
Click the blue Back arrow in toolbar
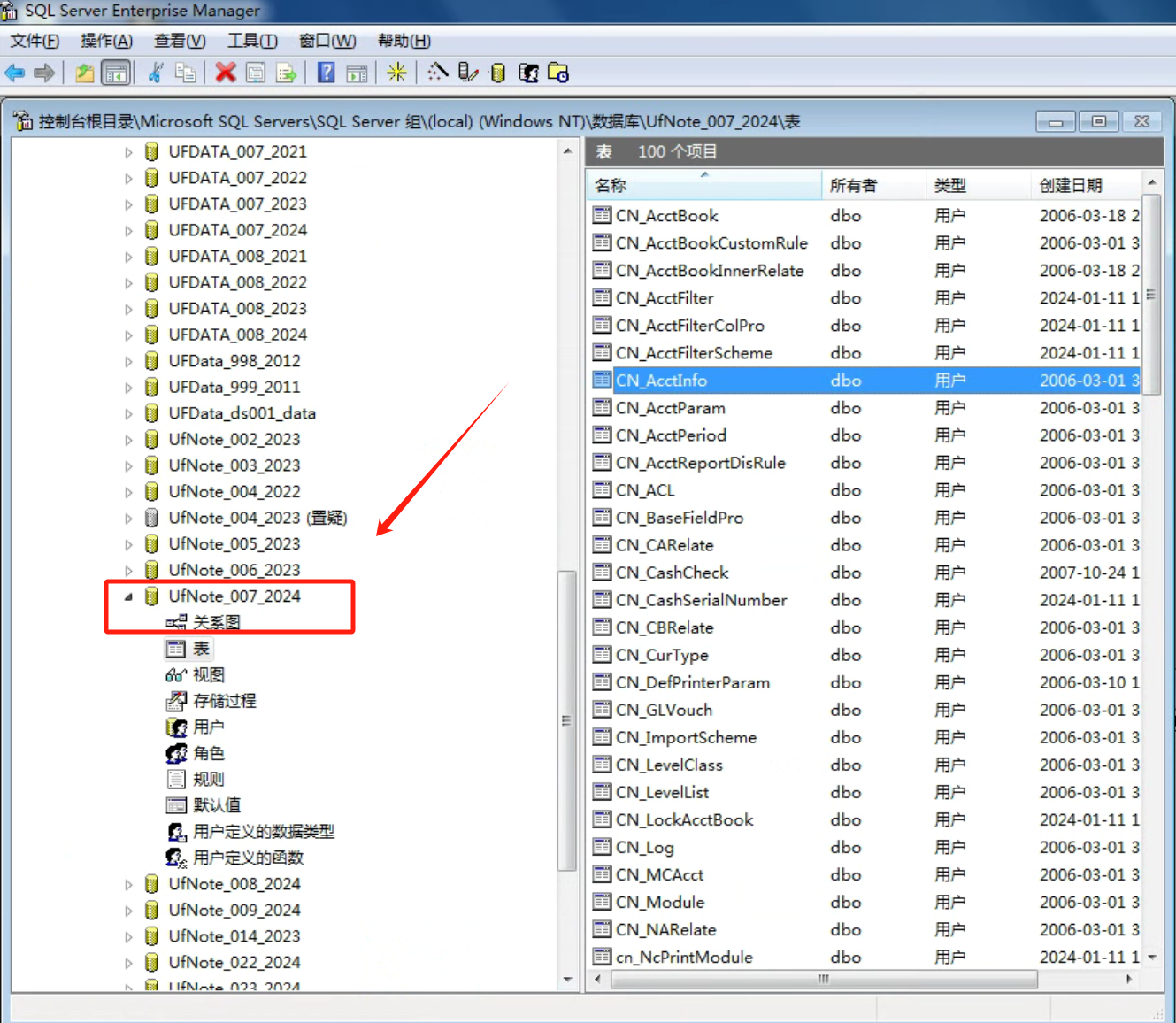click(x=14, y=73)
